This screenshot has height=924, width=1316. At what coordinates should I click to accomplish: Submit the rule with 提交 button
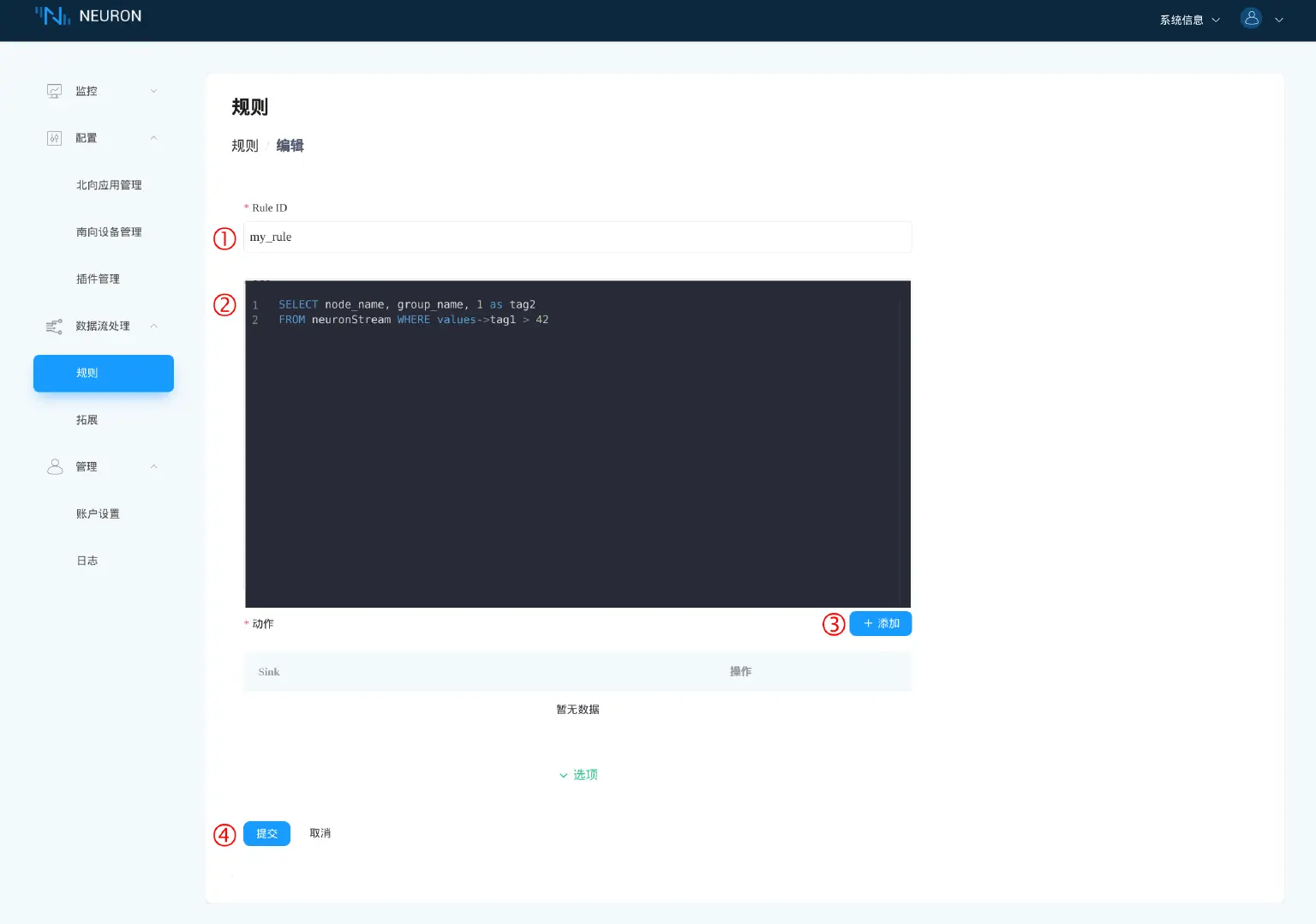(266, 834)
